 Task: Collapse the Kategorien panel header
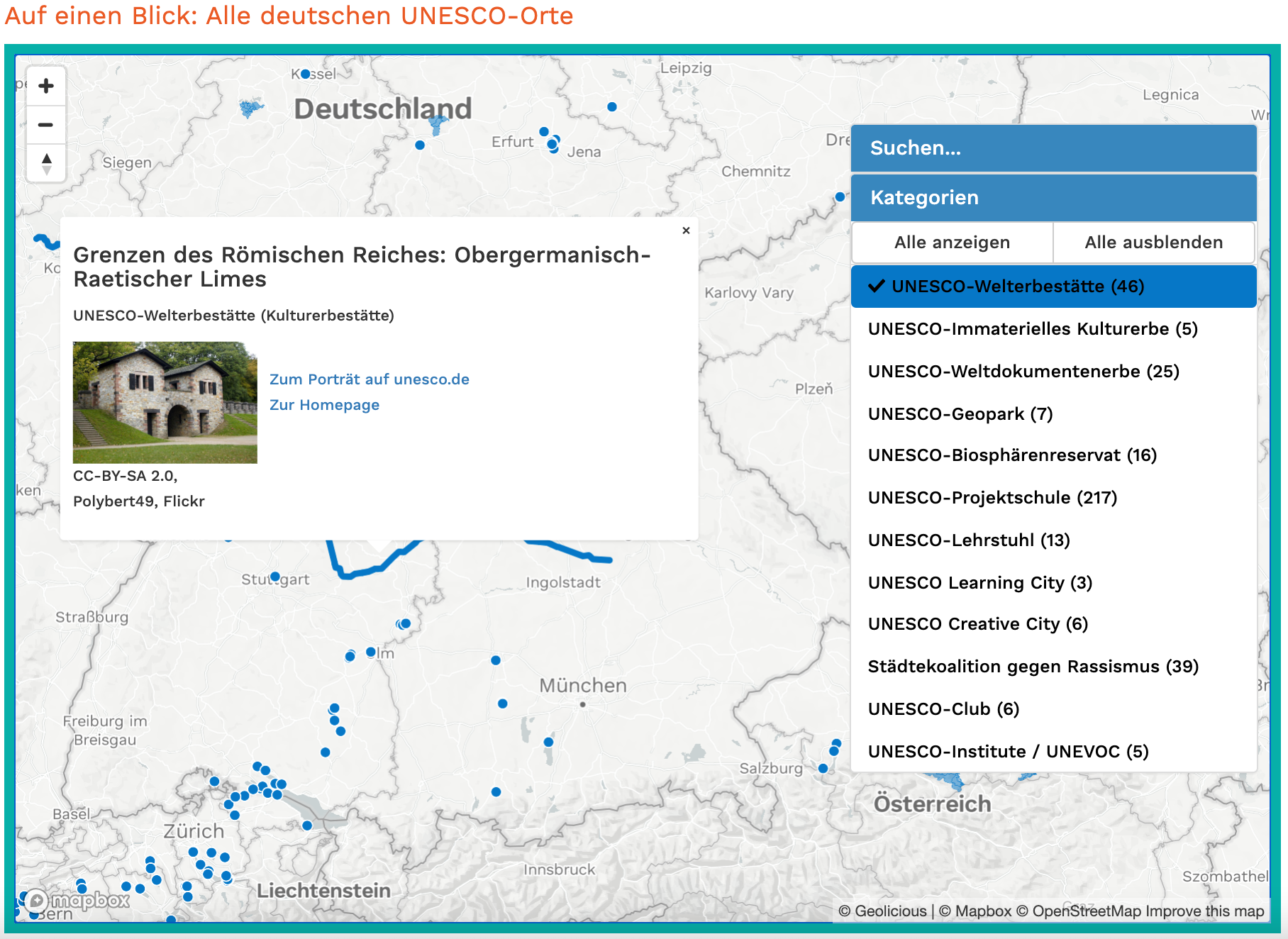[1053, 198]
